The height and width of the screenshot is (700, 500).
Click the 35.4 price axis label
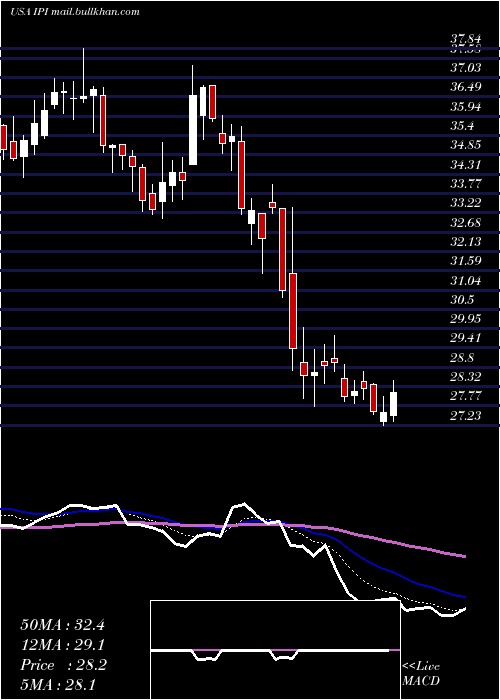462,126
